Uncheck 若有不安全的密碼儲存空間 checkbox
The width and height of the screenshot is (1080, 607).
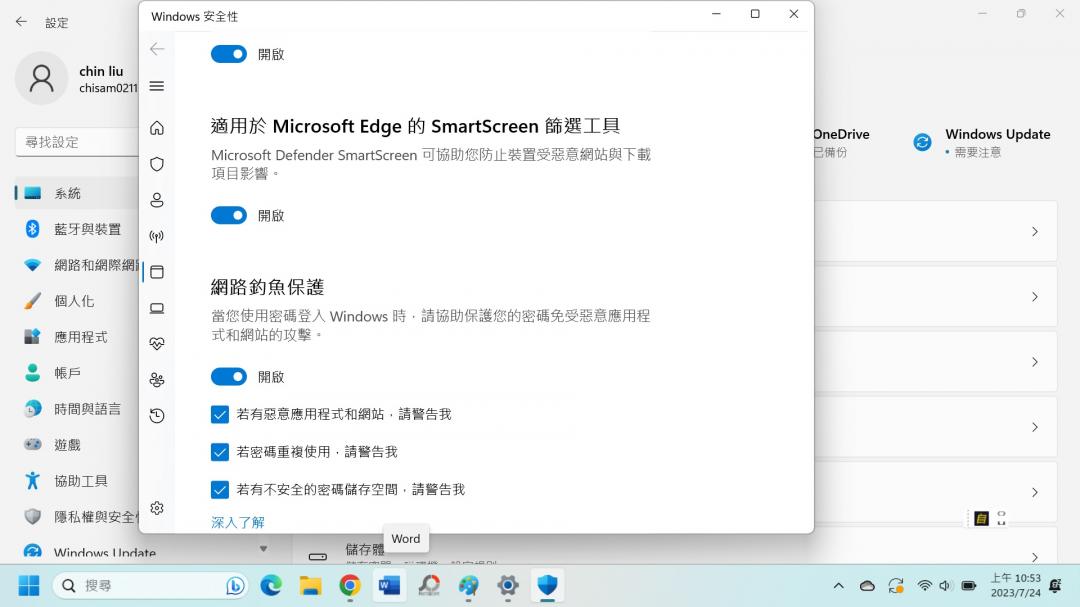(x=220, y=490)
